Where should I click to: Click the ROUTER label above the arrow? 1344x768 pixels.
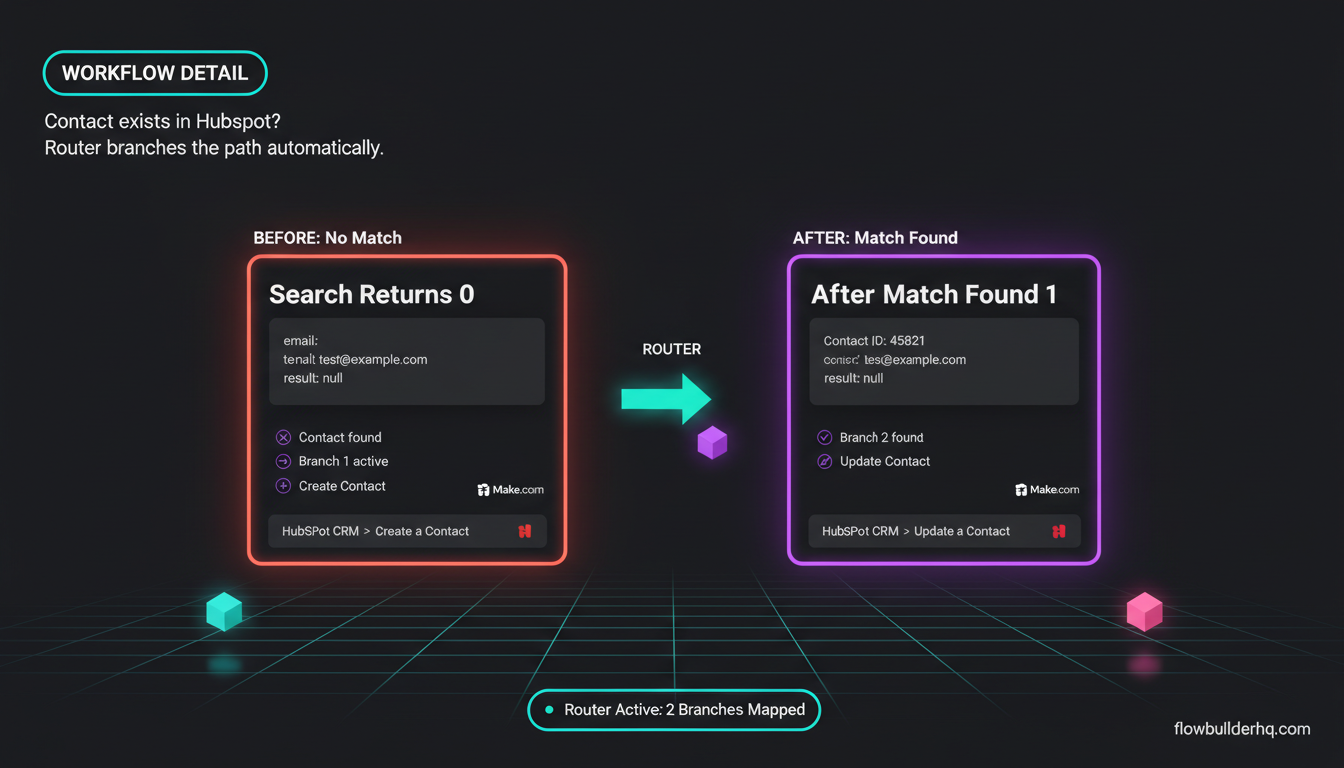tap(671, 349)
